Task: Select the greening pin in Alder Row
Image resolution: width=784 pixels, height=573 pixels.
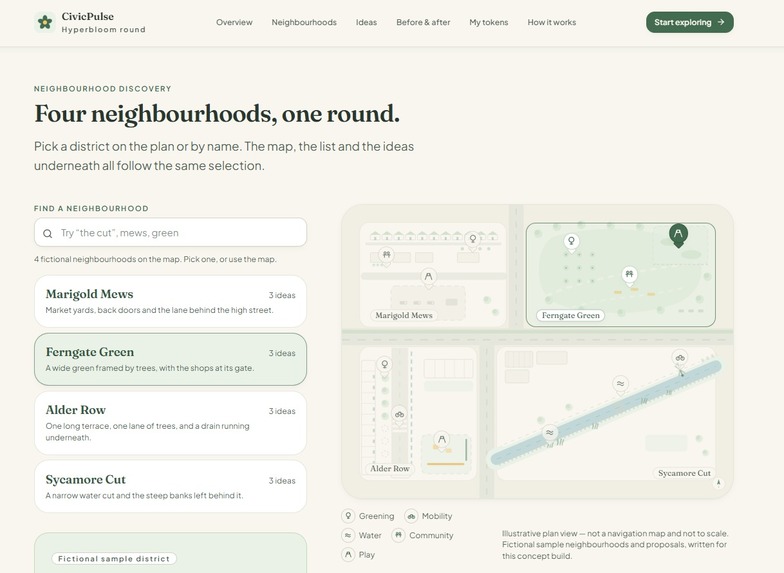Action: (x=384, y=364)
